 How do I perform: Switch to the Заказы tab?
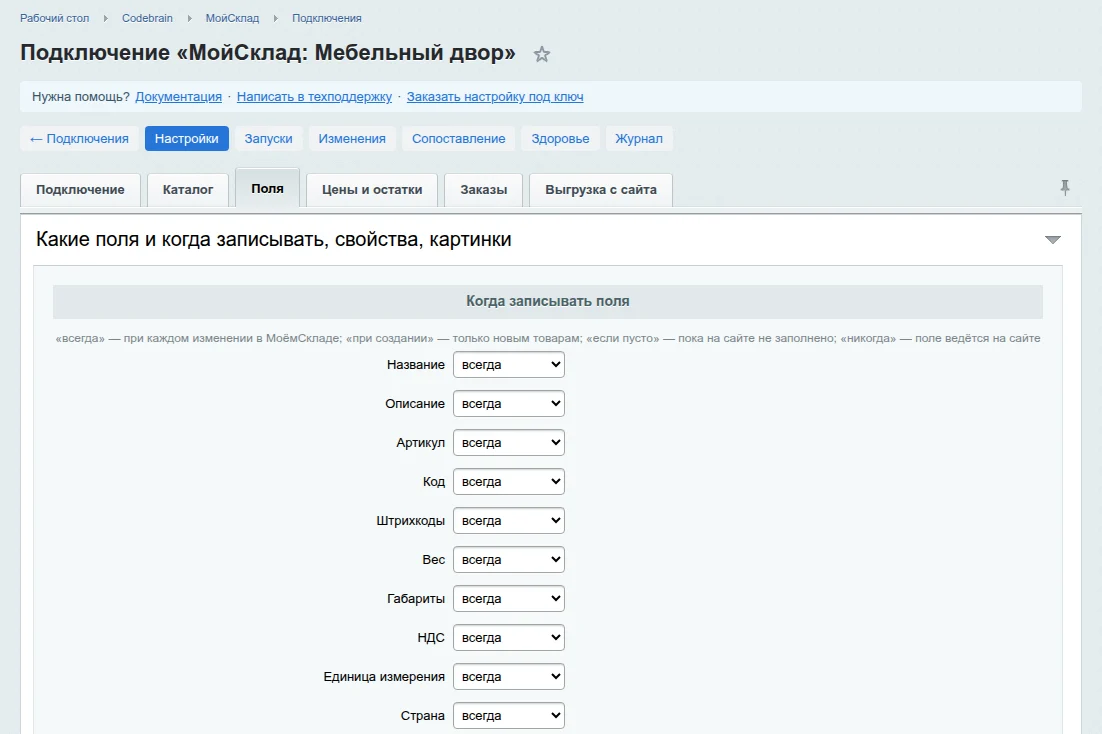pyautogui.click(x=484, y=190)
